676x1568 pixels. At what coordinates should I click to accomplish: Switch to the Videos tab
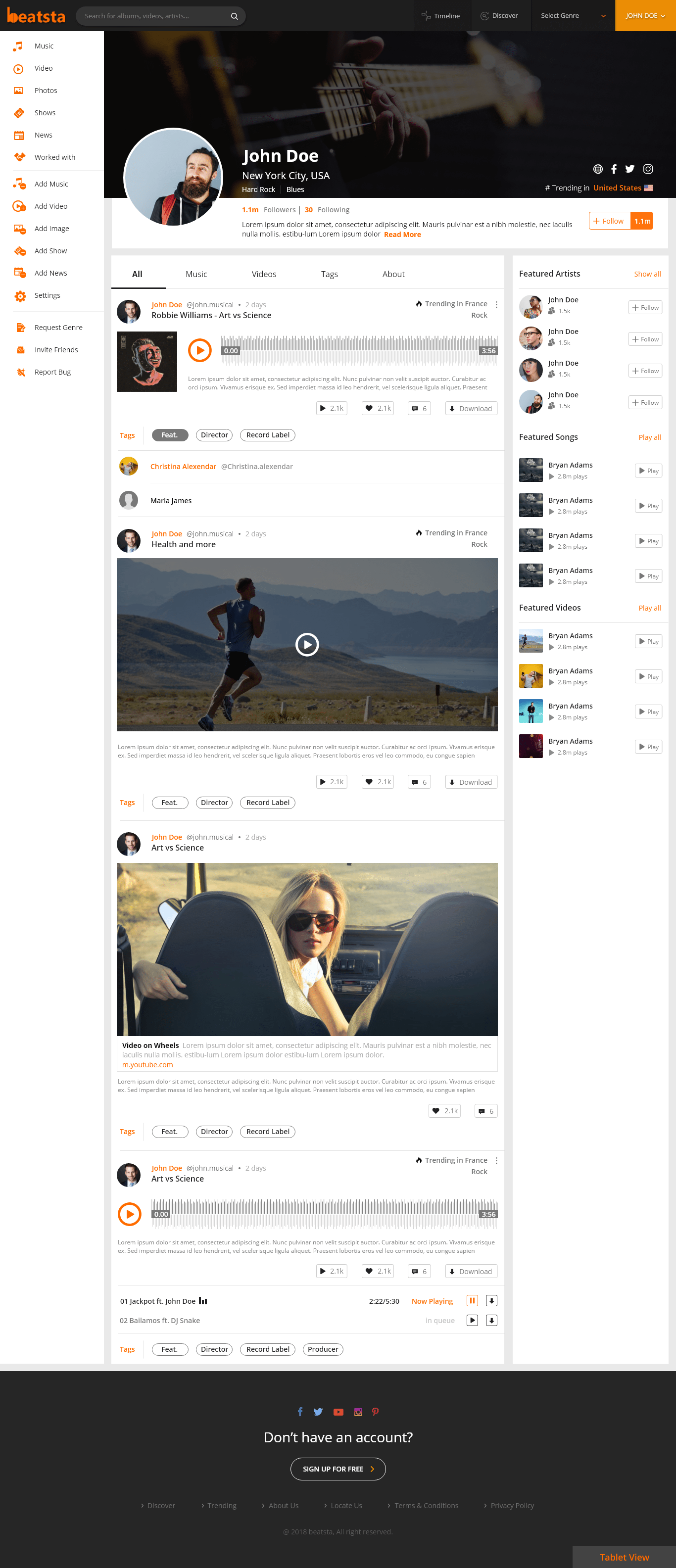point(264,275)
